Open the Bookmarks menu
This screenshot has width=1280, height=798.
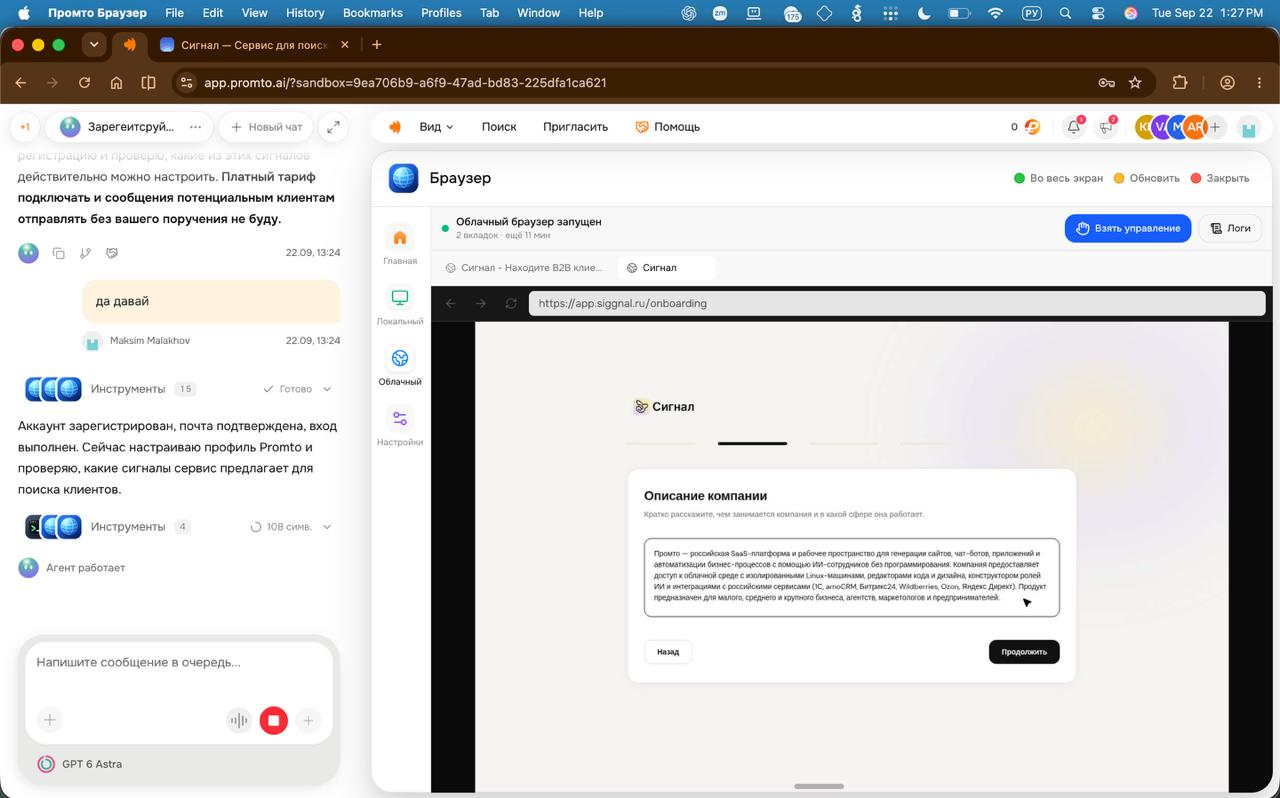click(x=372, y=13)
